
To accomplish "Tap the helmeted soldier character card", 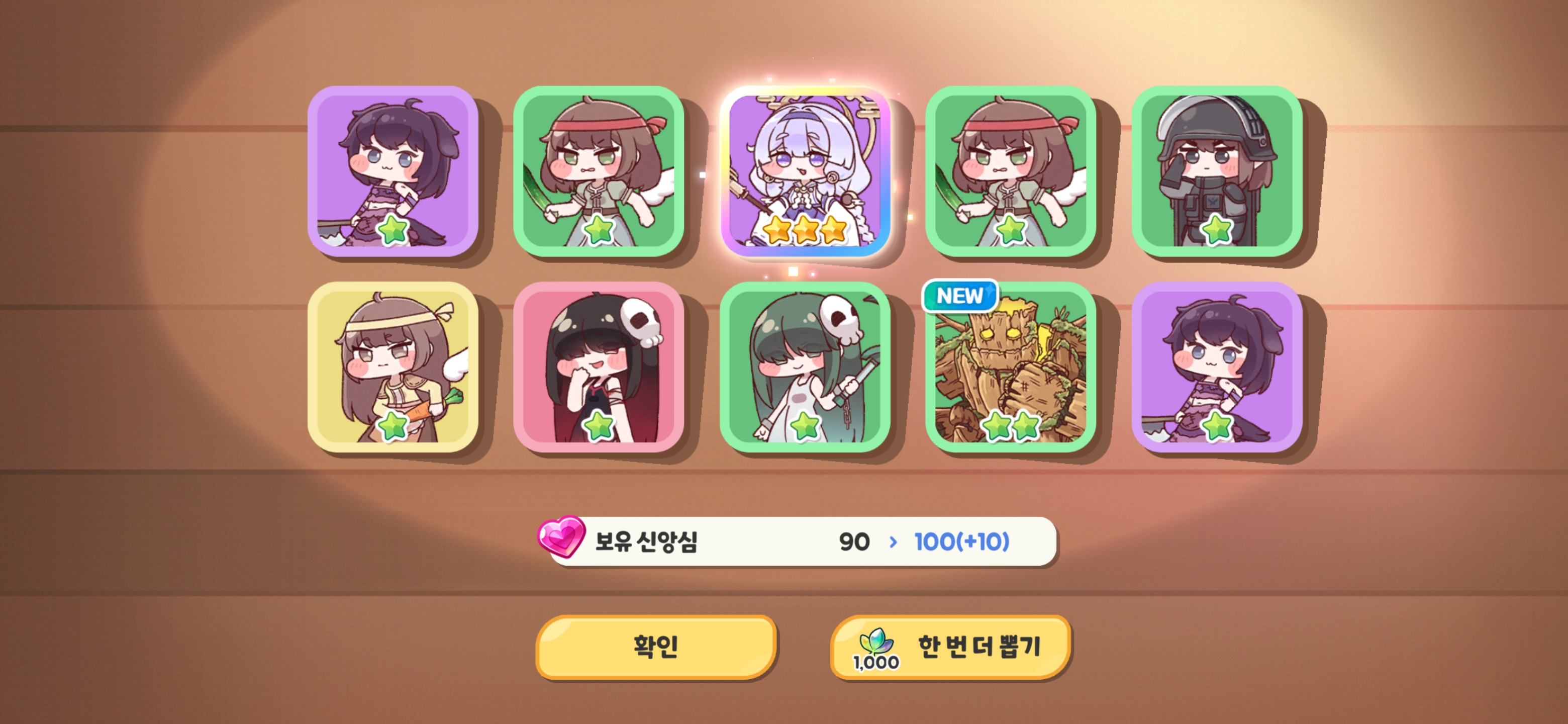I will (x=1217, y=172).
